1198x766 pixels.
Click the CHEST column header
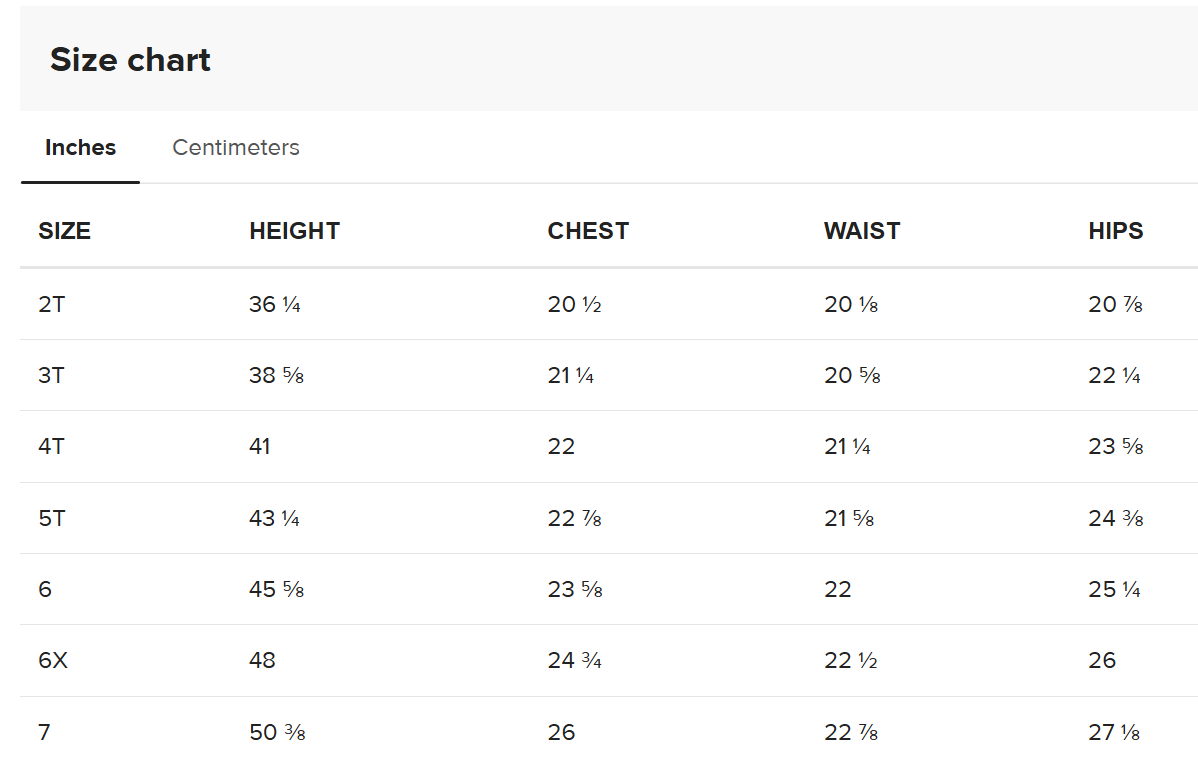588,231
